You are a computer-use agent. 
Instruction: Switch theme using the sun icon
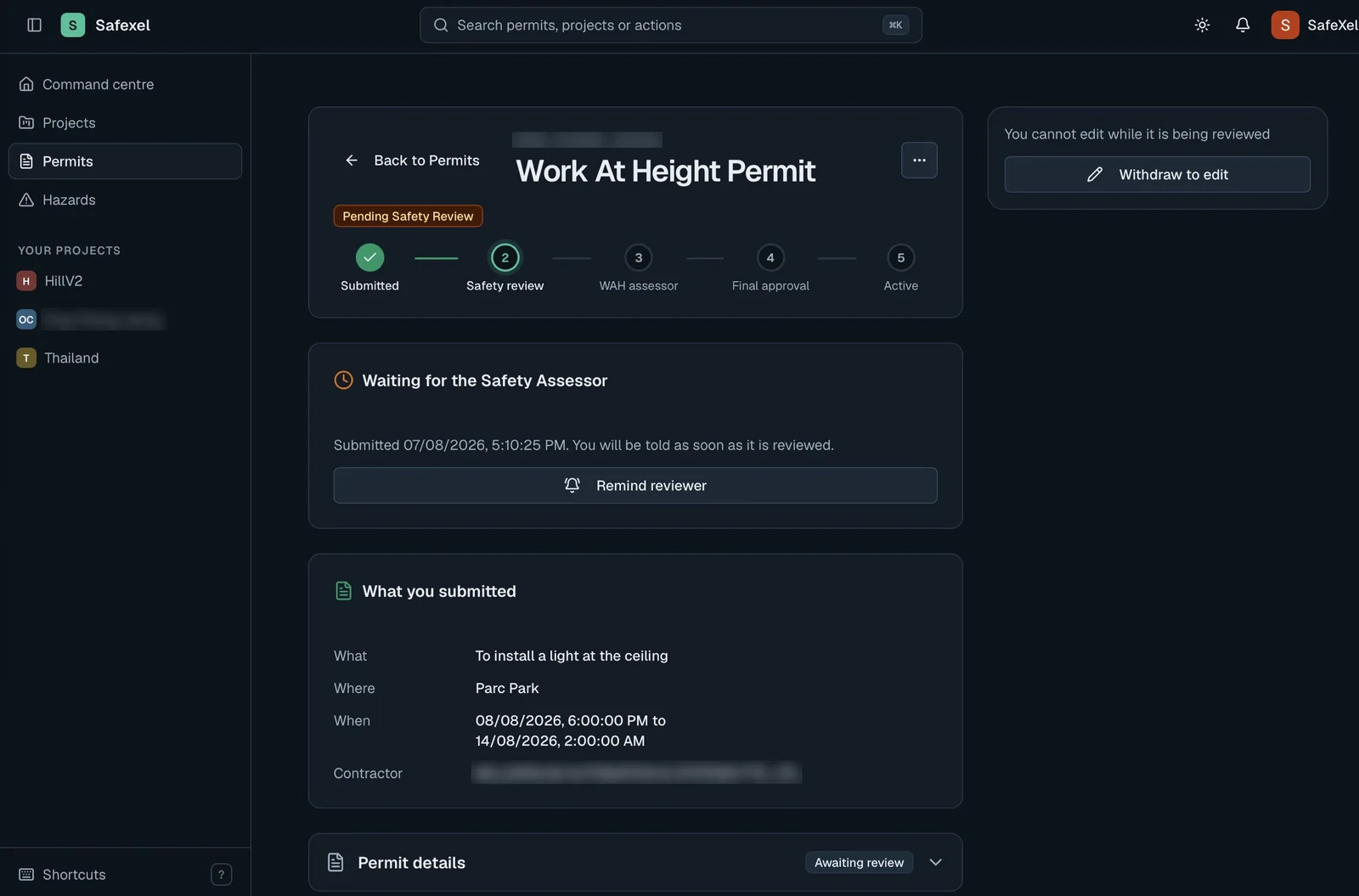[1202, 25]
